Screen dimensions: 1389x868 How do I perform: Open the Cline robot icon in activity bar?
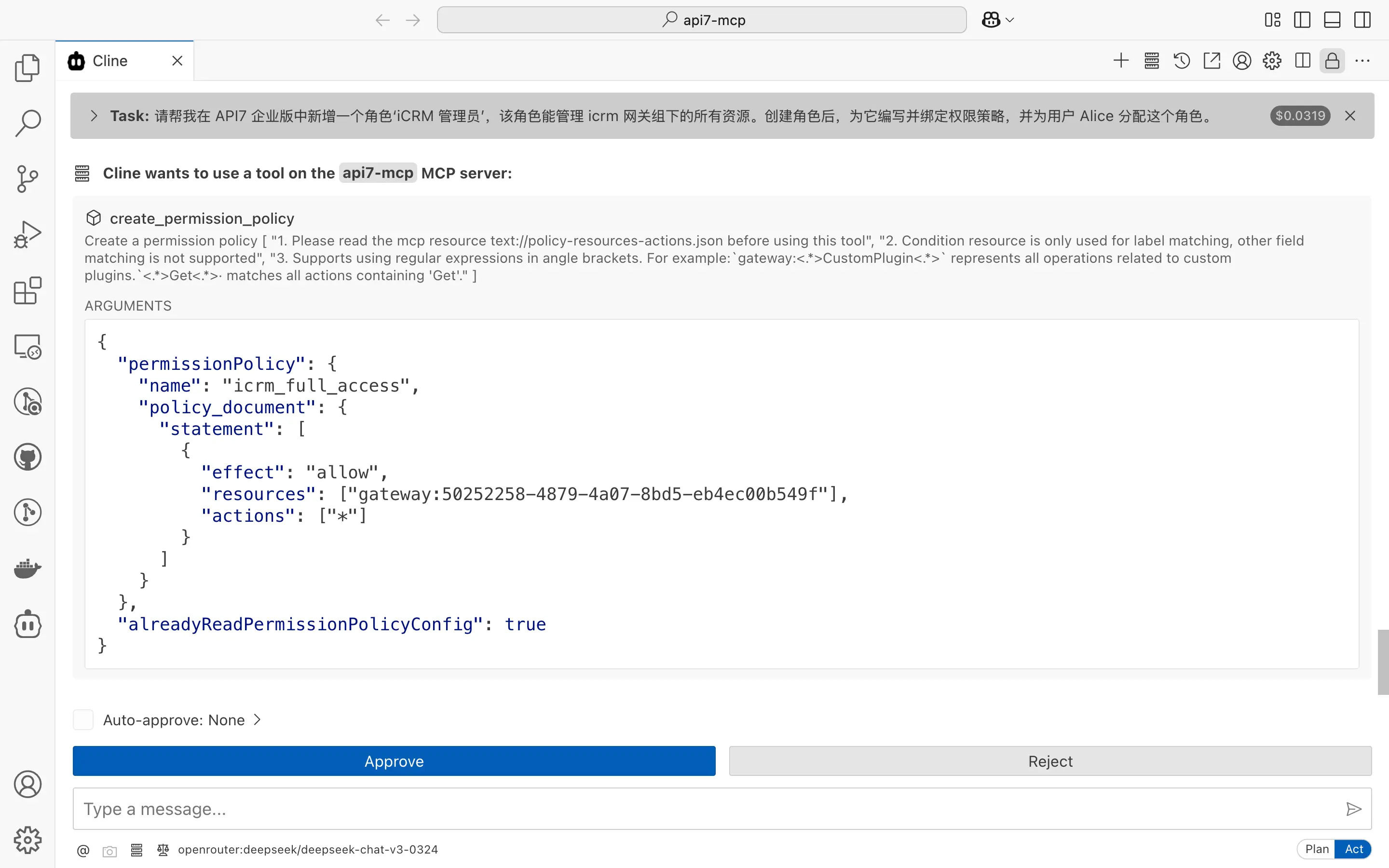(x=27, y=624)
